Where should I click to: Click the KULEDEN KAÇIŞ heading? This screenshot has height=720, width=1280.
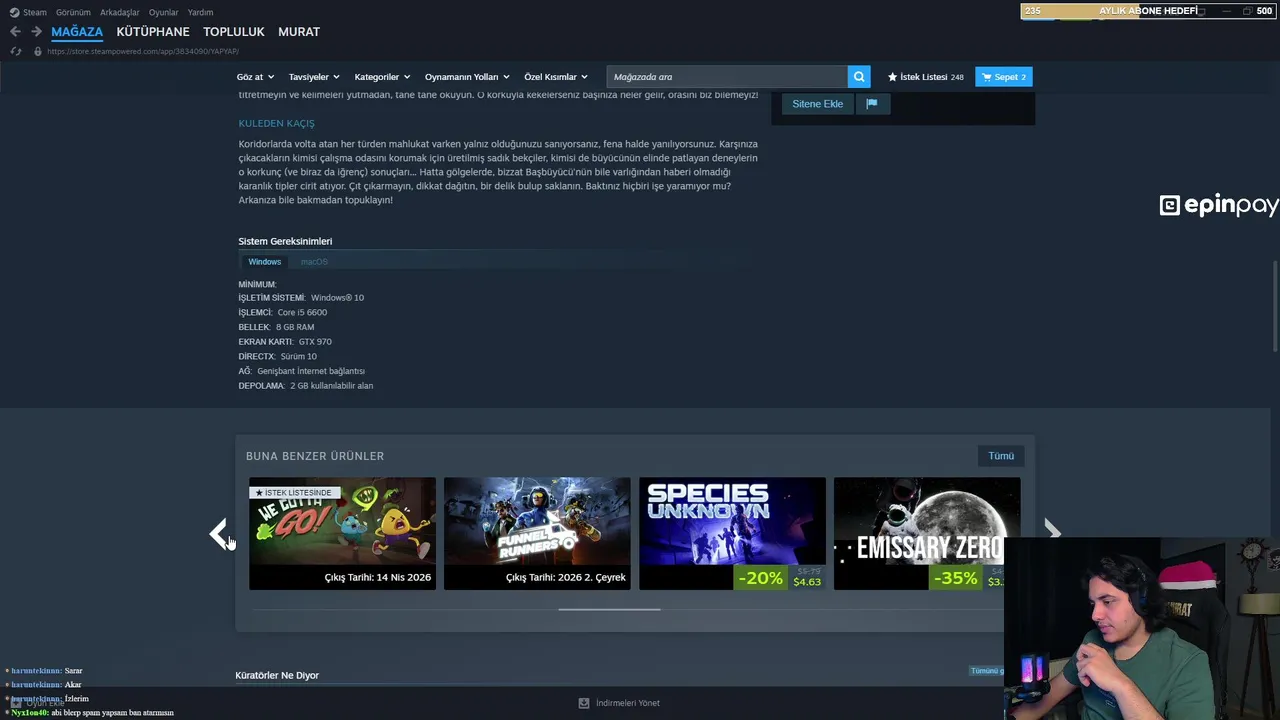[x=276, y=123]
